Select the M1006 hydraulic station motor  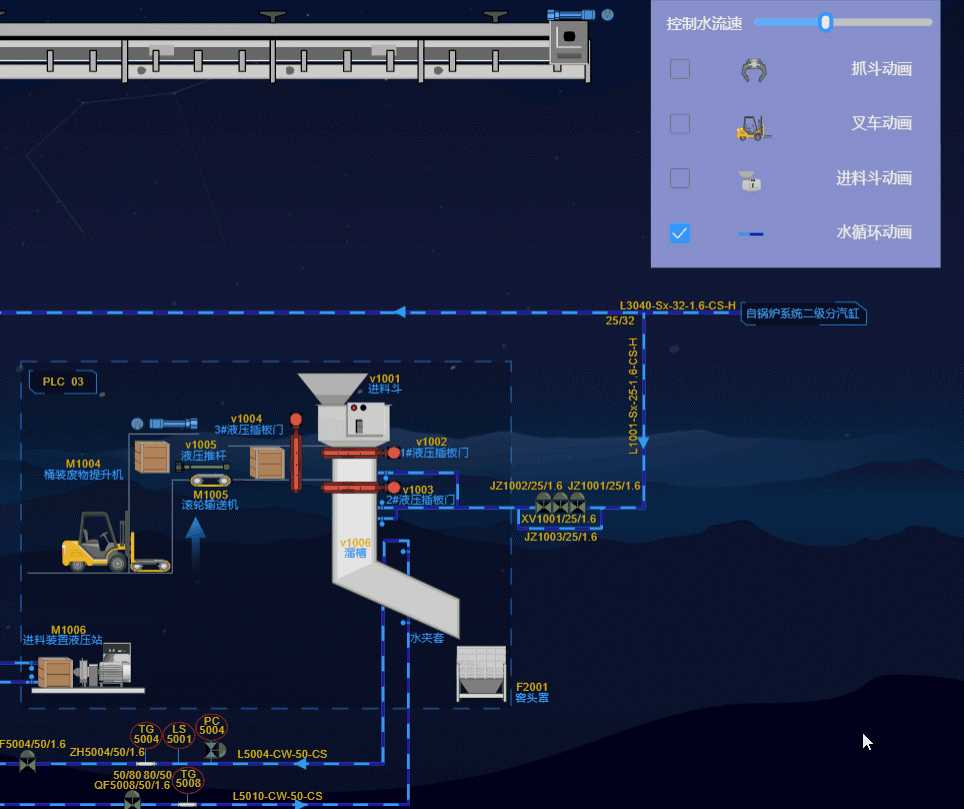(105, 665)
